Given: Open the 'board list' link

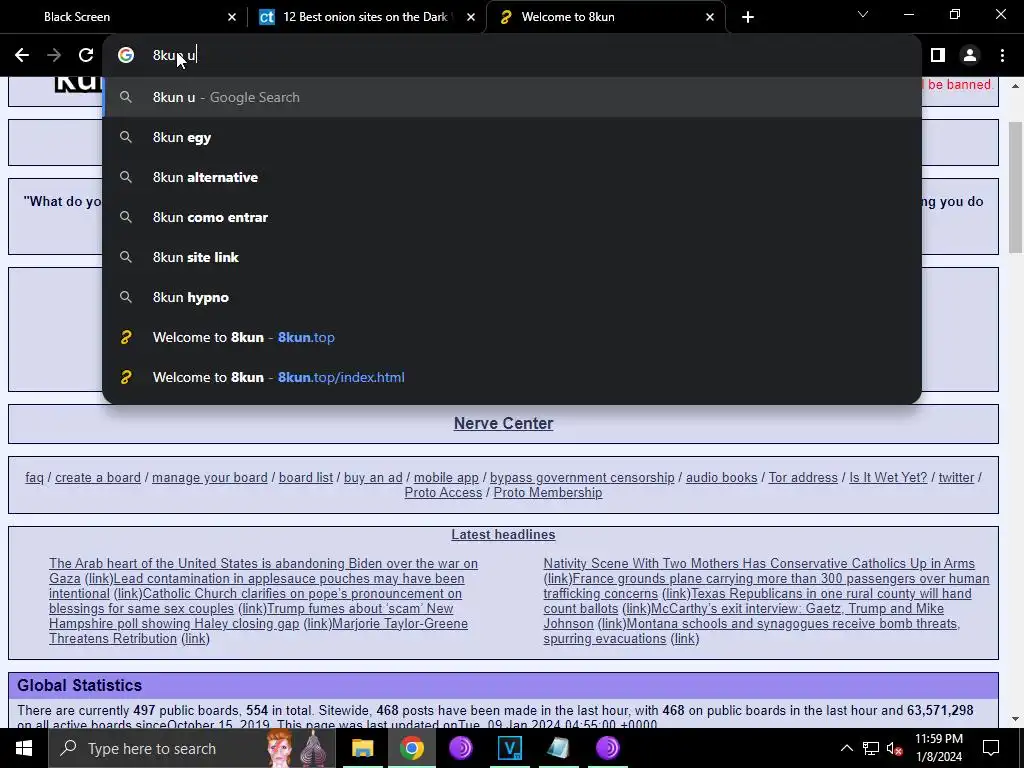Looking at the screenshot, I should pyautogui.click(x=306, y=477).
